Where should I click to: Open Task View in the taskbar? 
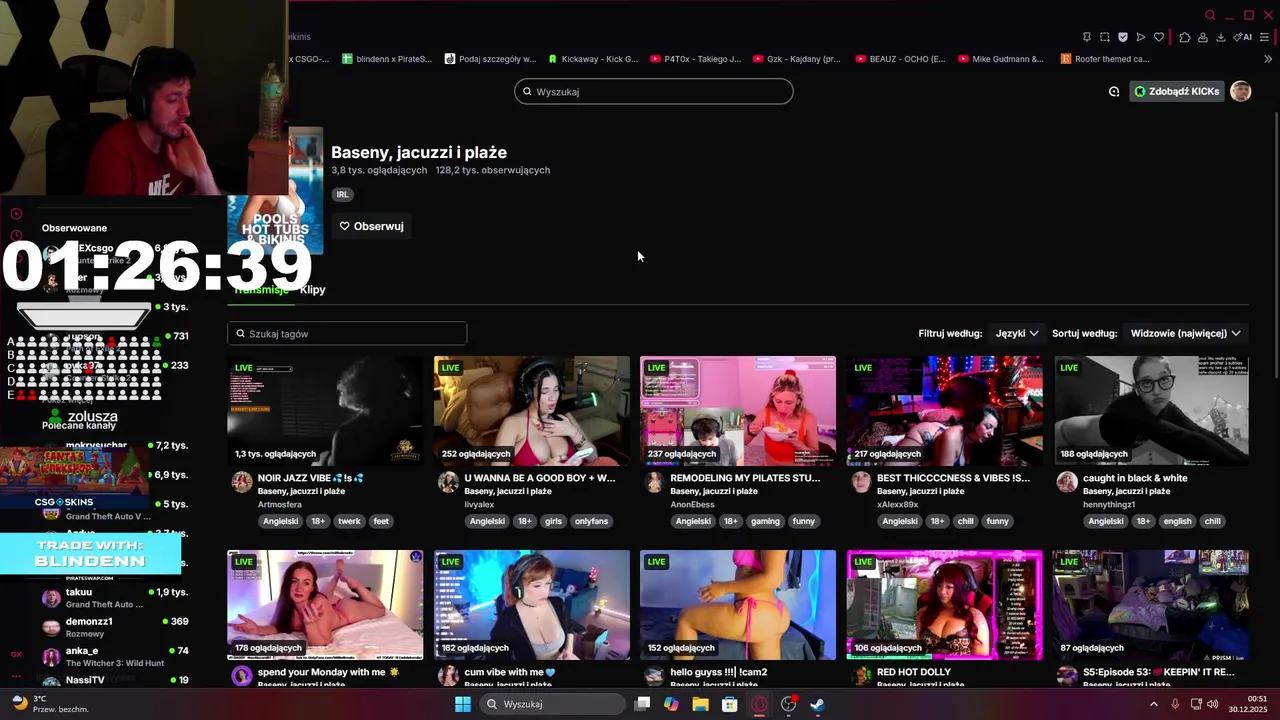click(x=643, y=704)
